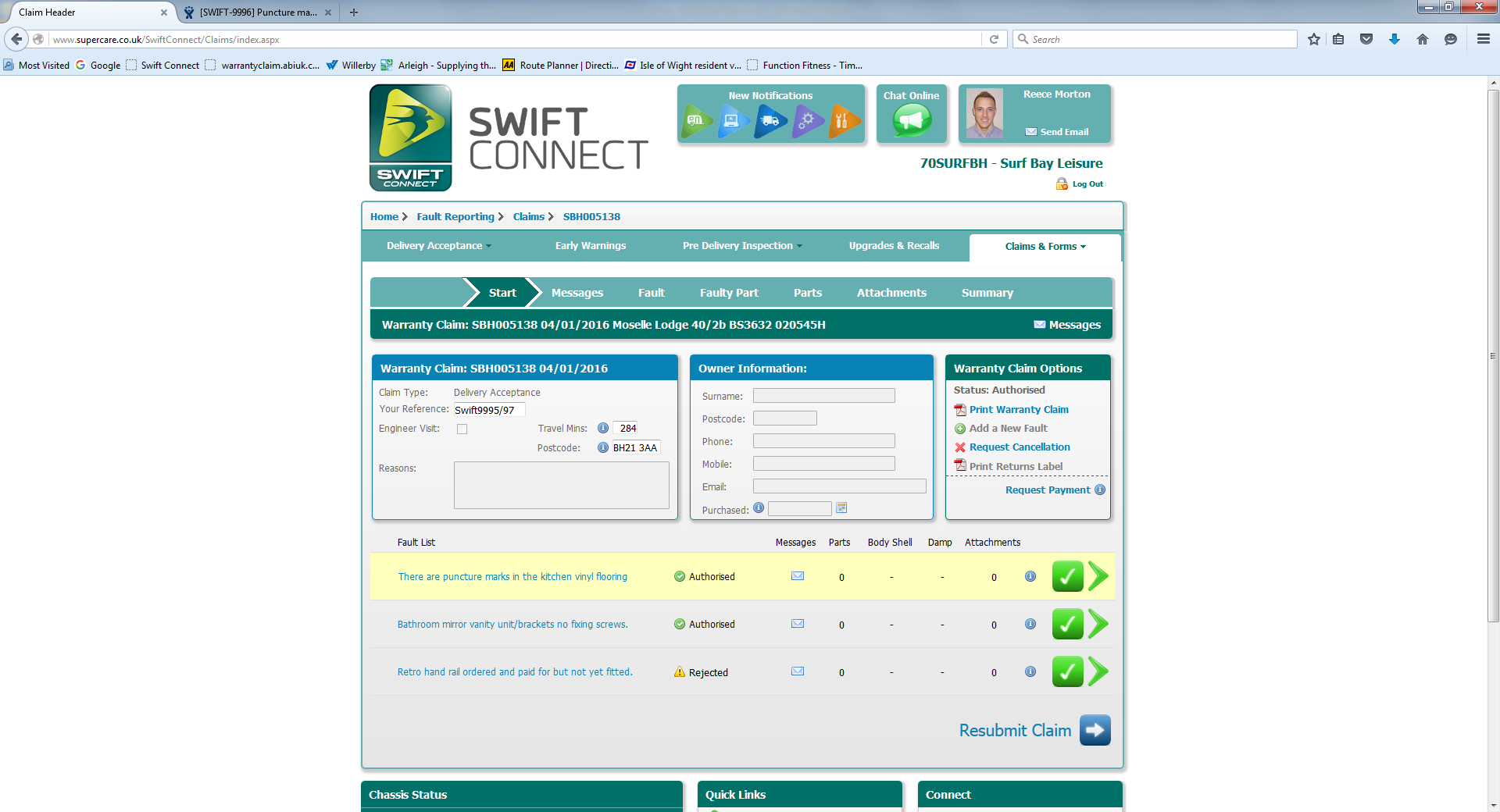Click the Surname input field
1500x812 pixels.
point(823,396)
